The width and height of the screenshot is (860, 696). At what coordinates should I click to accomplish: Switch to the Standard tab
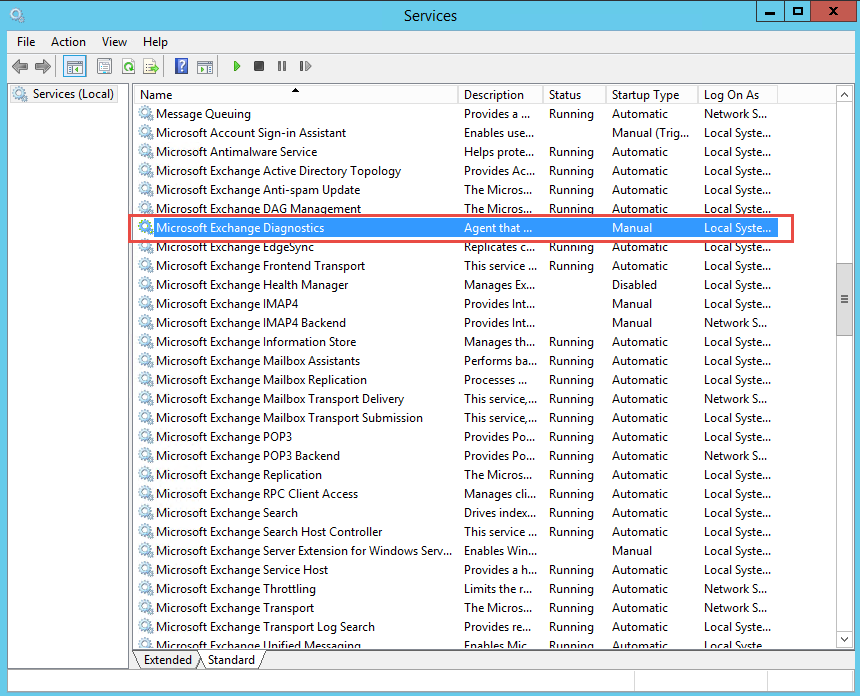(231, 660)
